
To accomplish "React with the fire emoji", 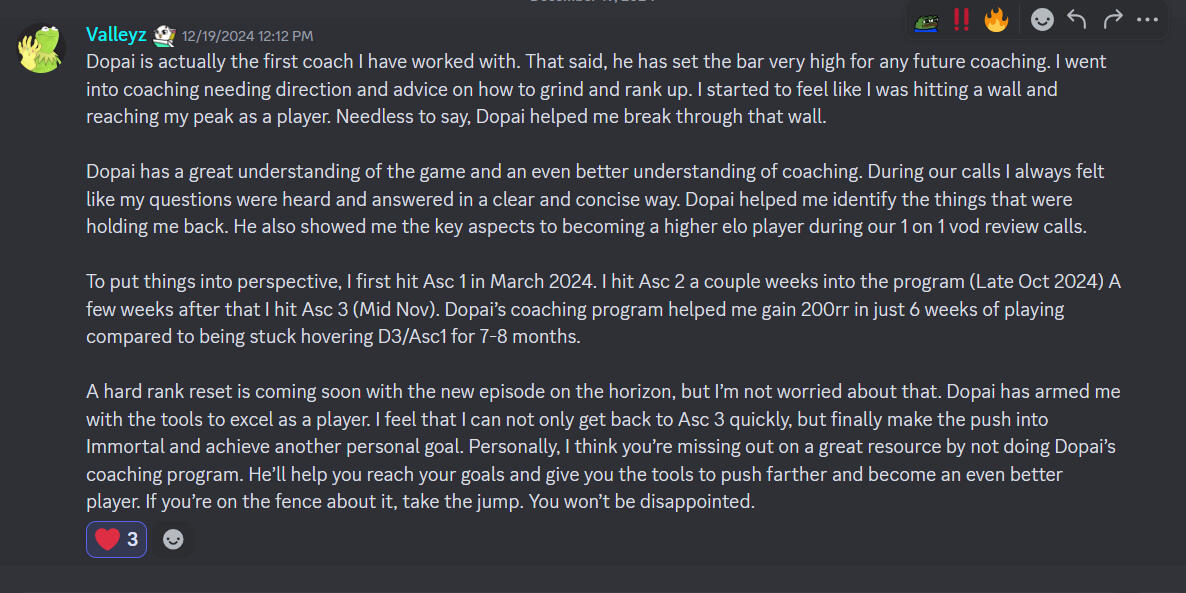I will pos(996,19).
